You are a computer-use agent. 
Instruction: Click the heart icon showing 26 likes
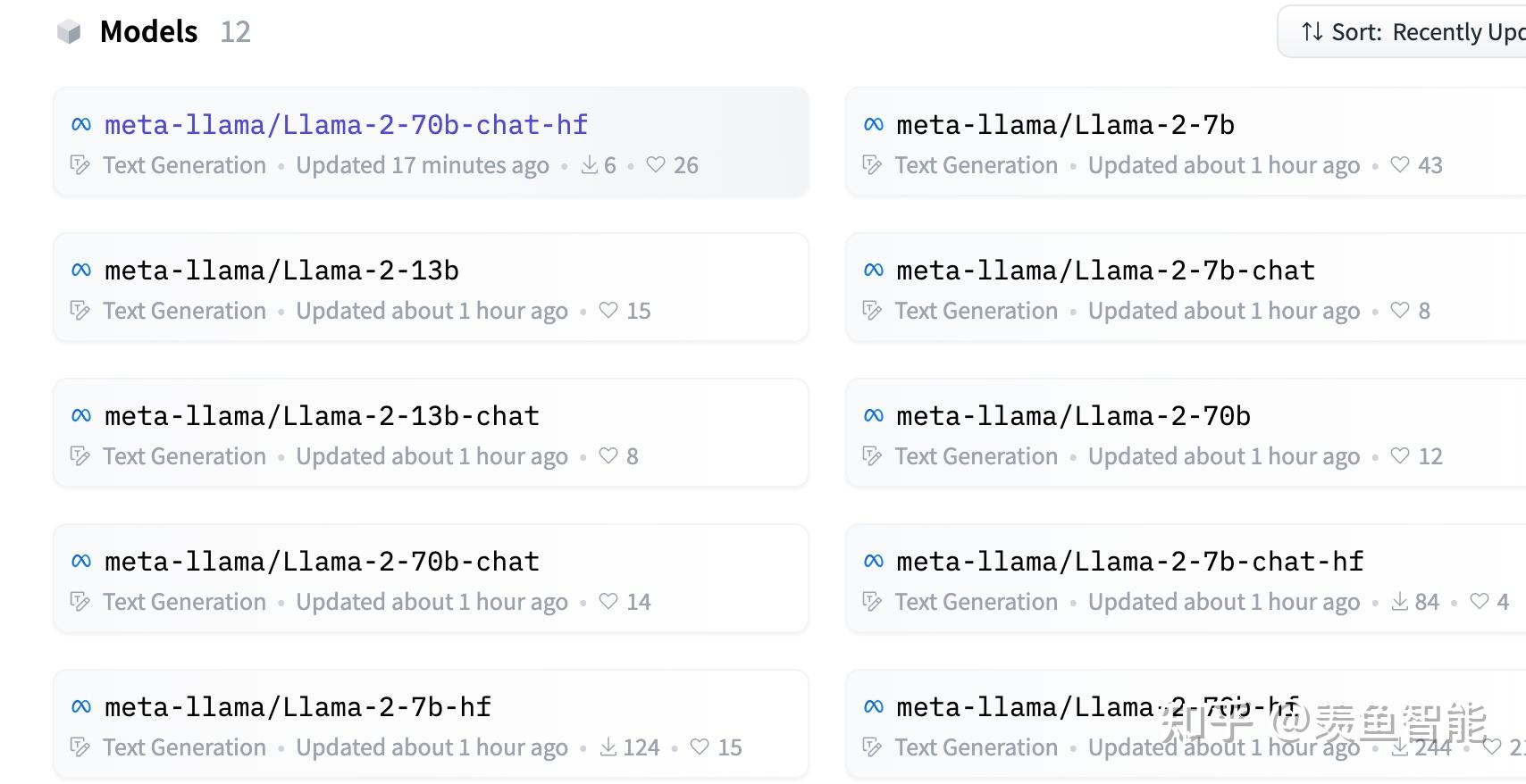pos(656,165)
